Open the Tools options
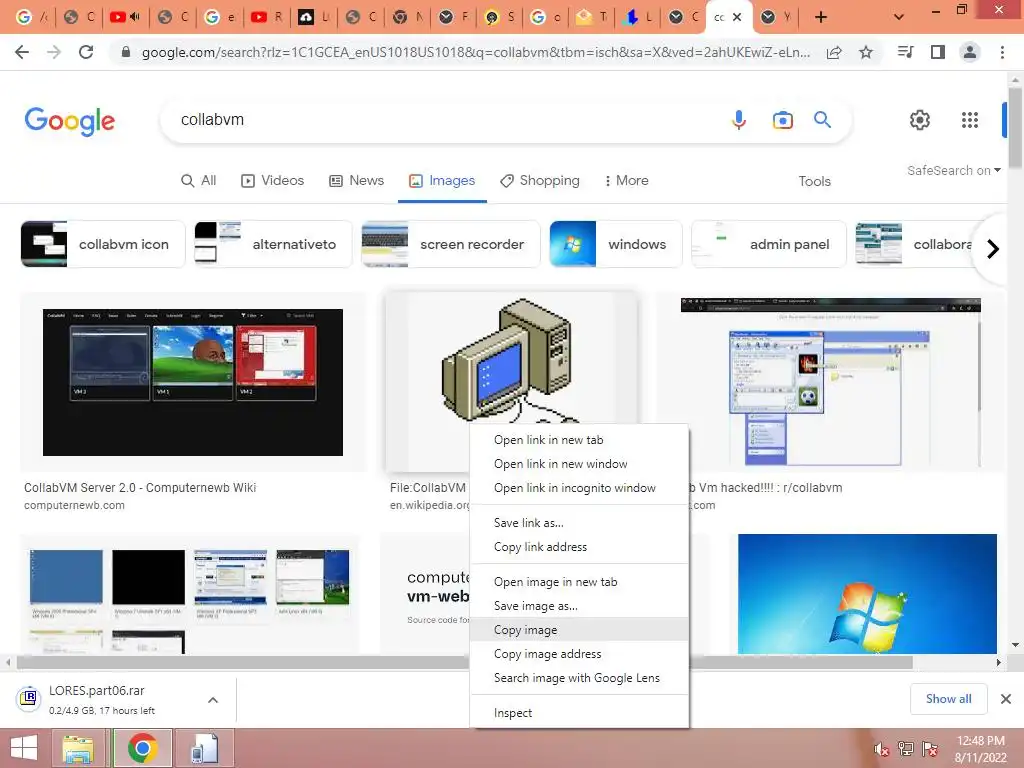 click(x=814, y=181)
